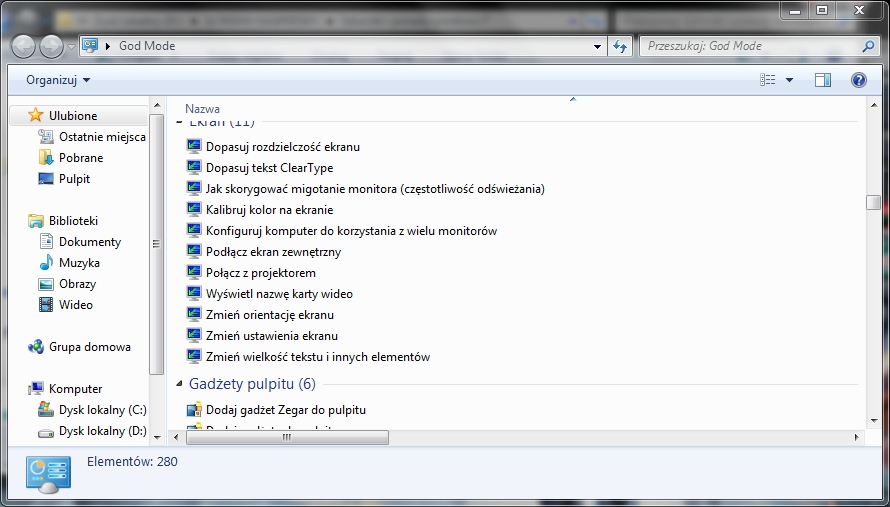Click God Mode text in address bar

tap(147, 46)
